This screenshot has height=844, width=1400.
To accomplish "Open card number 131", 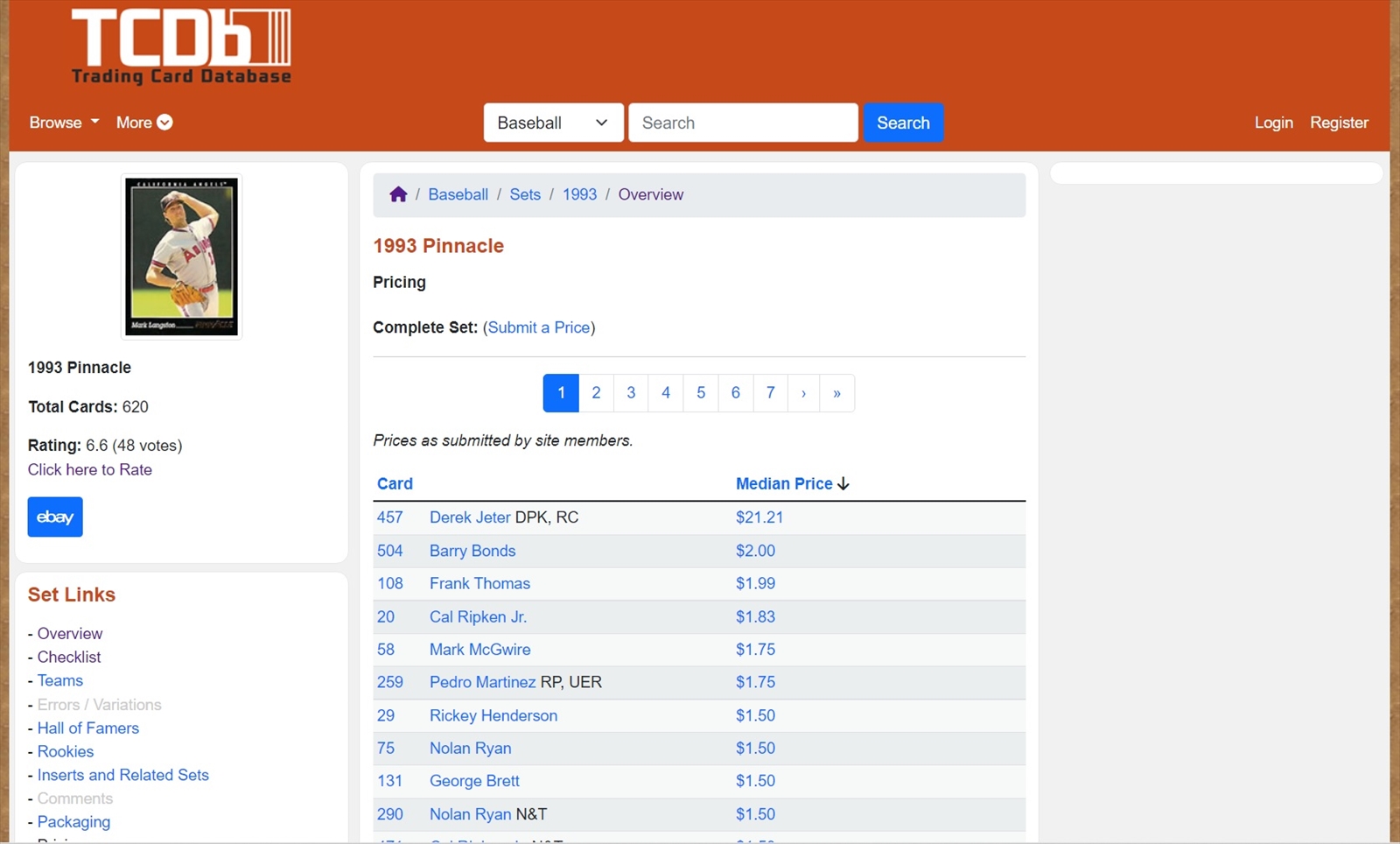I will coord(390,781).
